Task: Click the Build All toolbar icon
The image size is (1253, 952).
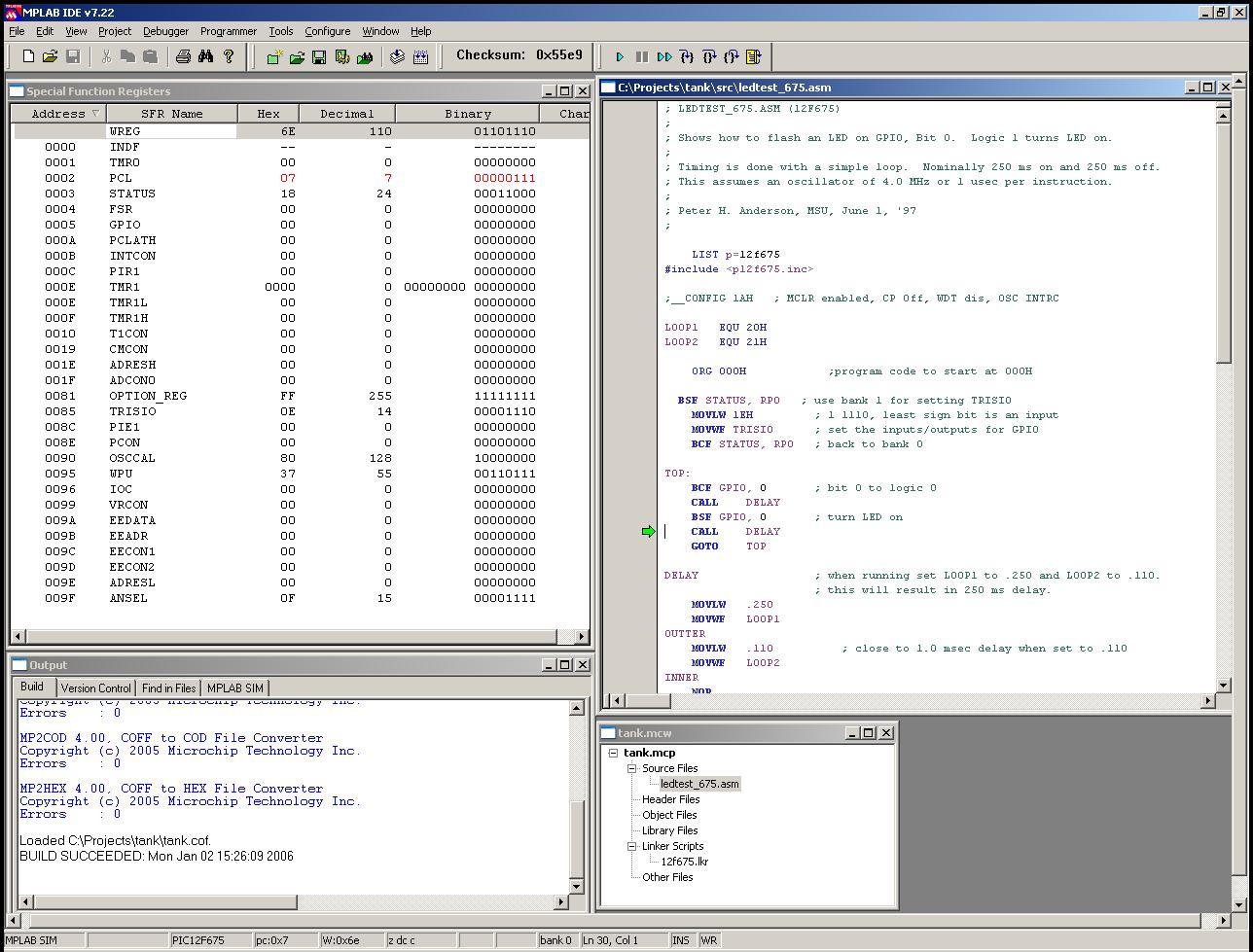Action: point(420,57)
